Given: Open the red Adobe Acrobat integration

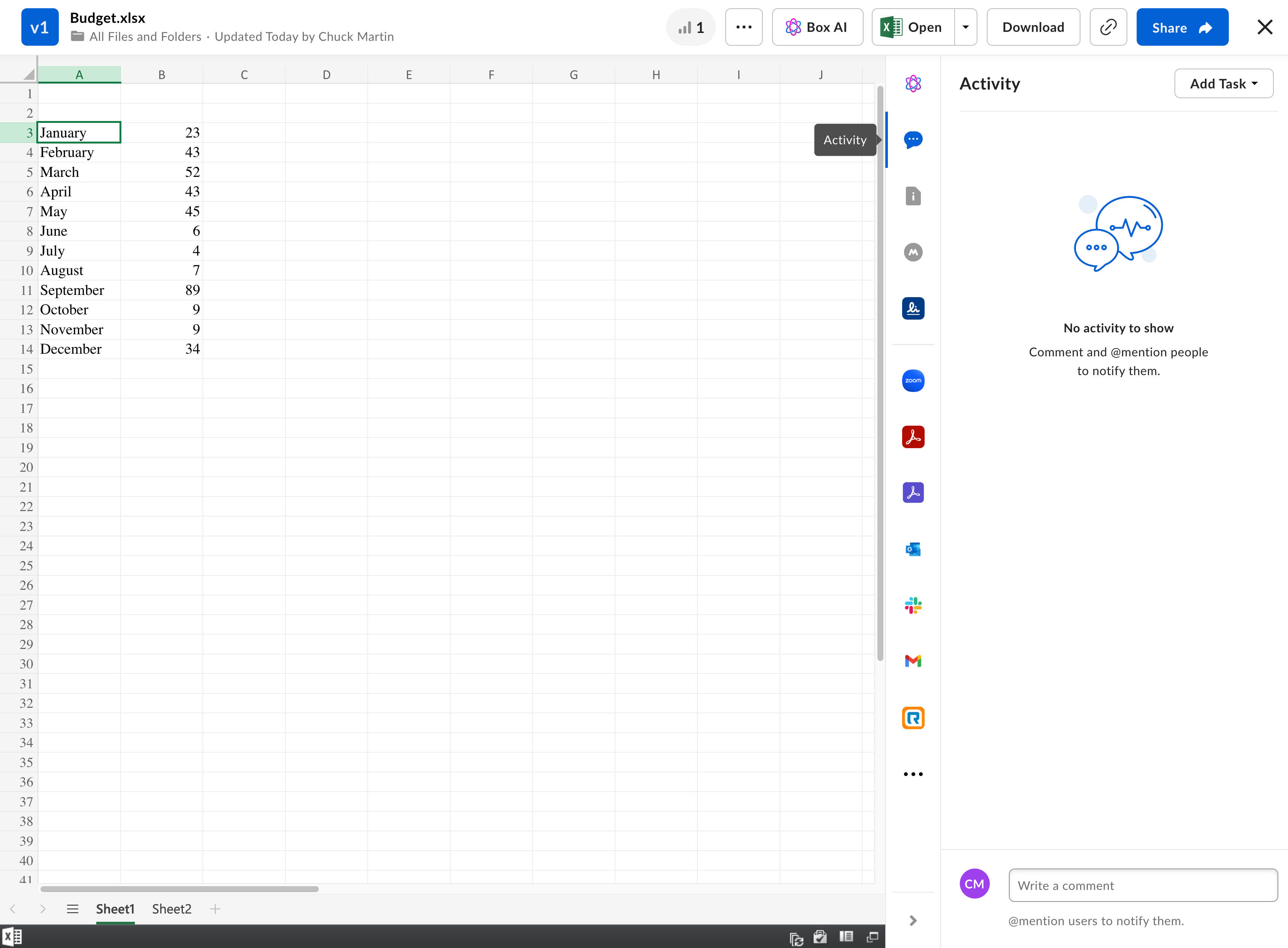Looking at the screenshot, I should tap(913, 437).
